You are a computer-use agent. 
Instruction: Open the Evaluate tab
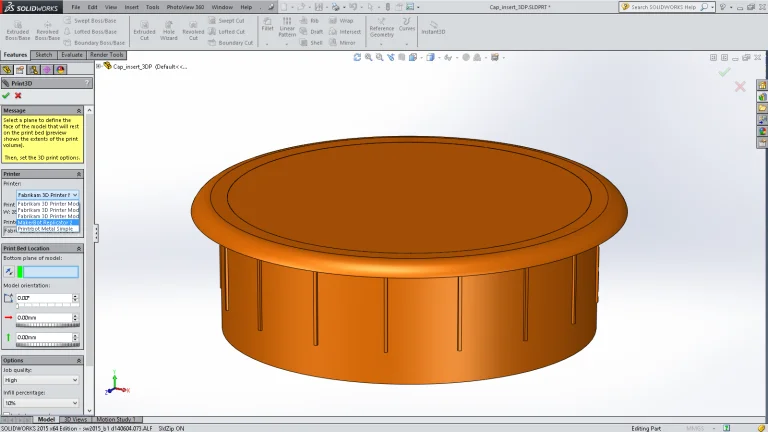click(x=72, y=55)
